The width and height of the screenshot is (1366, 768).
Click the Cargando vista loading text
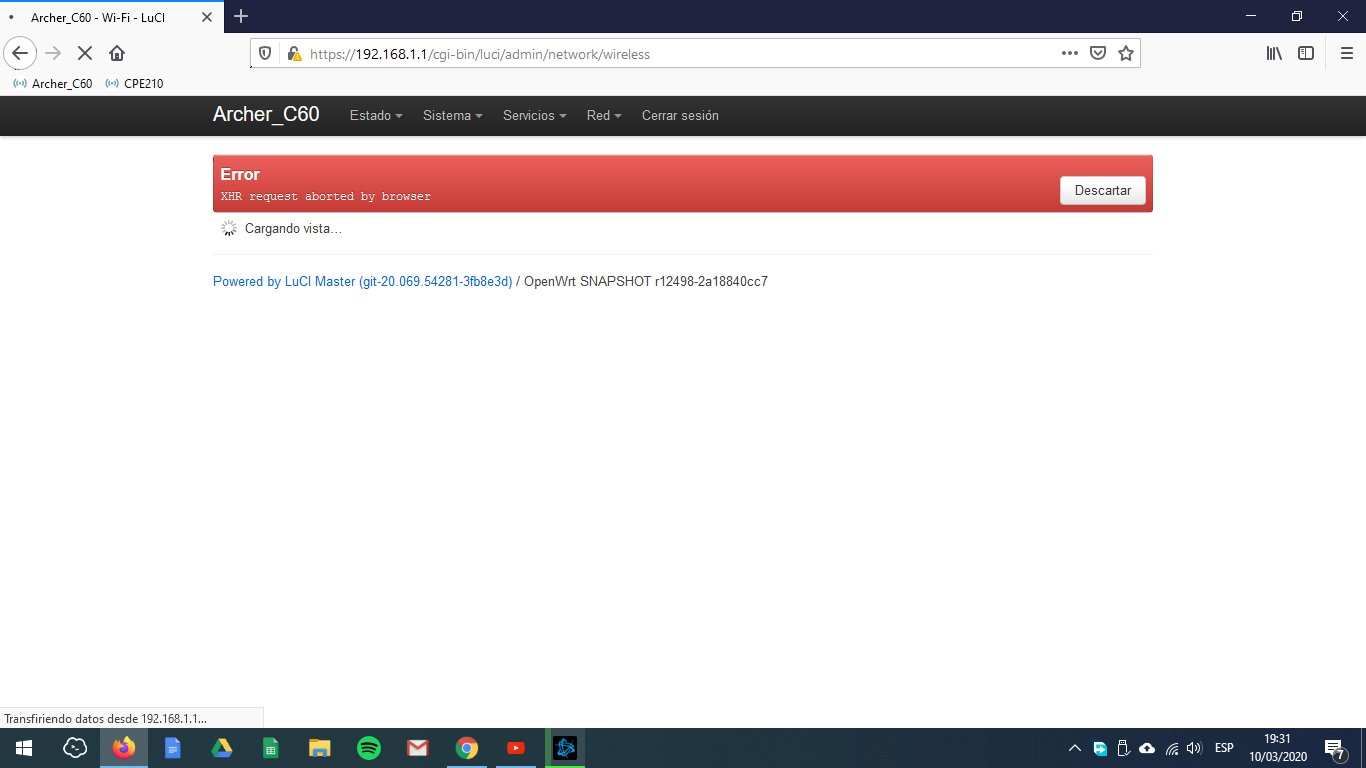(293, 229)
